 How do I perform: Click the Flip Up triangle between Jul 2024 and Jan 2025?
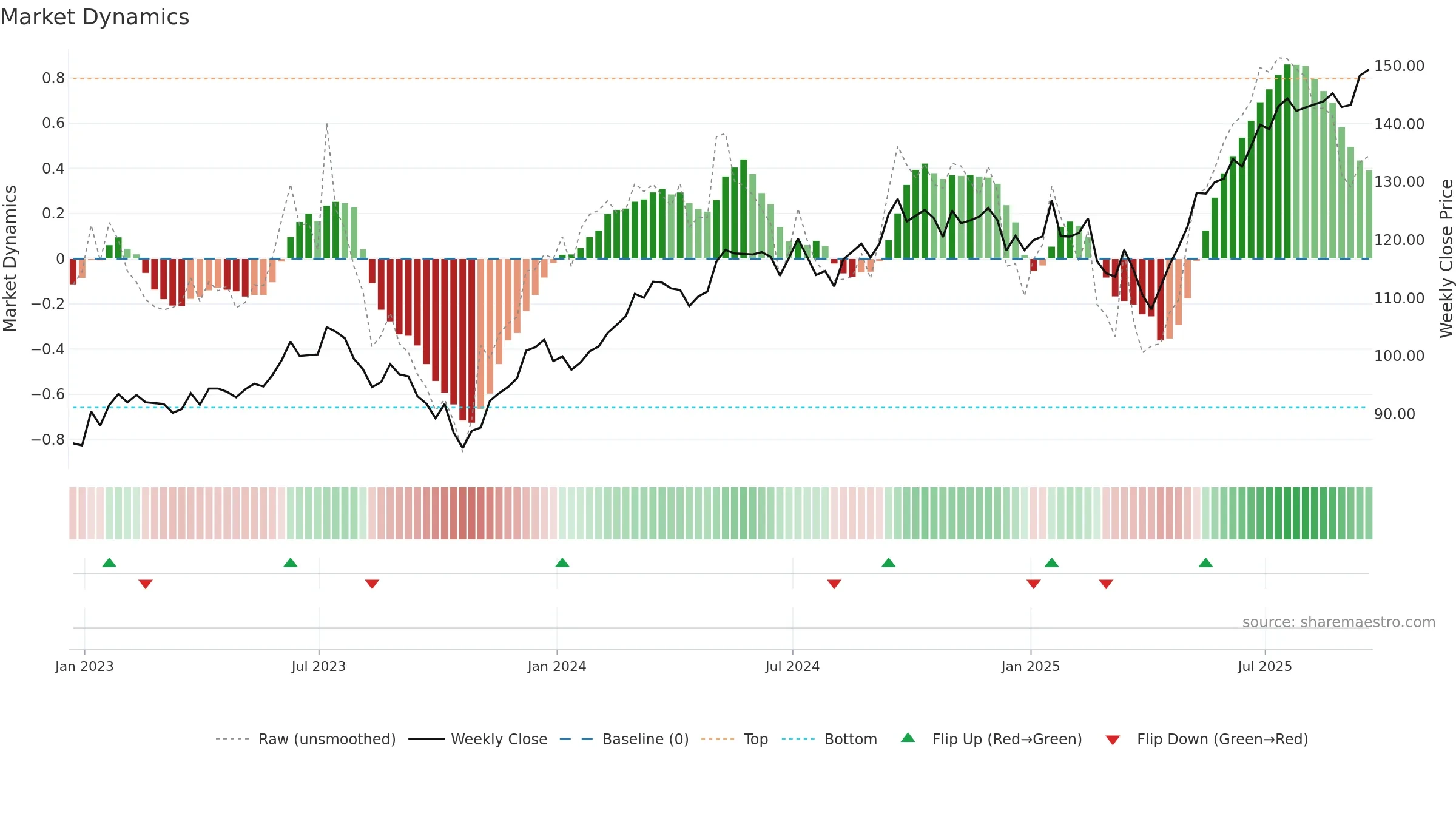tap(889, 562)
